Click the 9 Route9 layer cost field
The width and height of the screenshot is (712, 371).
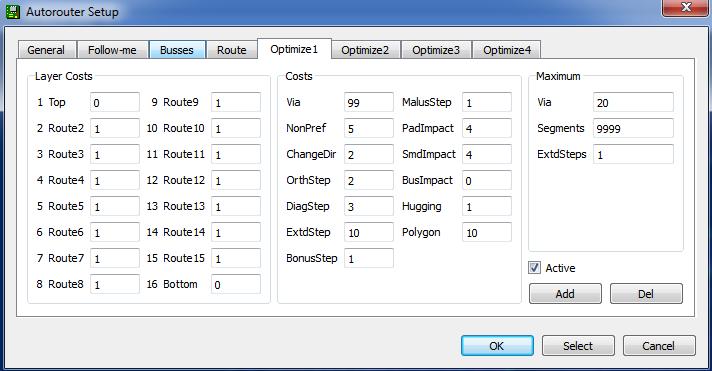(236, 102)
